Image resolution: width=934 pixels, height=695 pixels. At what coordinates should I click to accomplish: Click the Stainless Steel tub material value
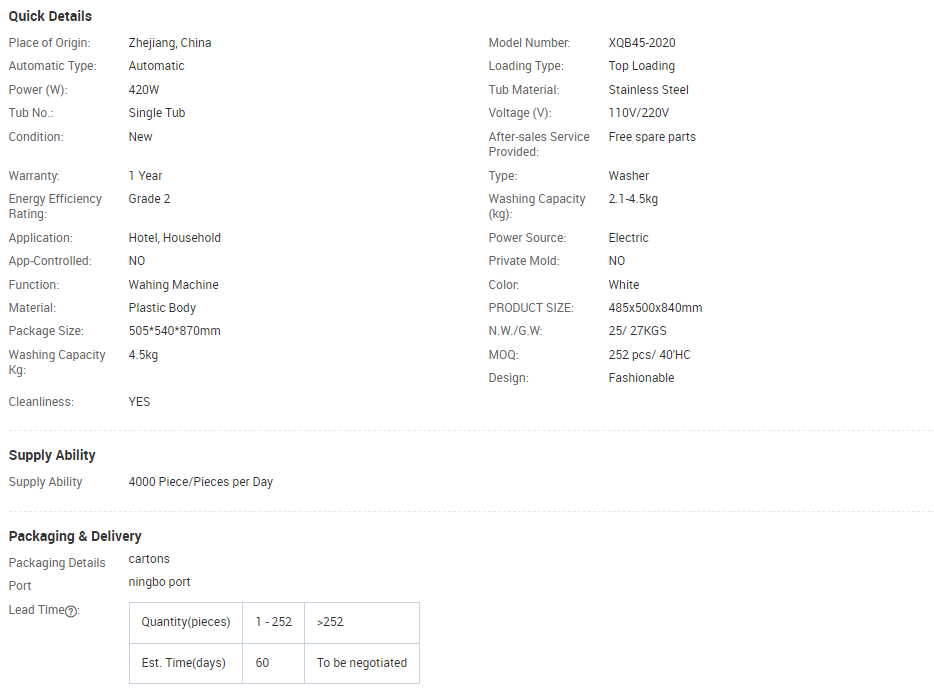[x=648, y=90]
